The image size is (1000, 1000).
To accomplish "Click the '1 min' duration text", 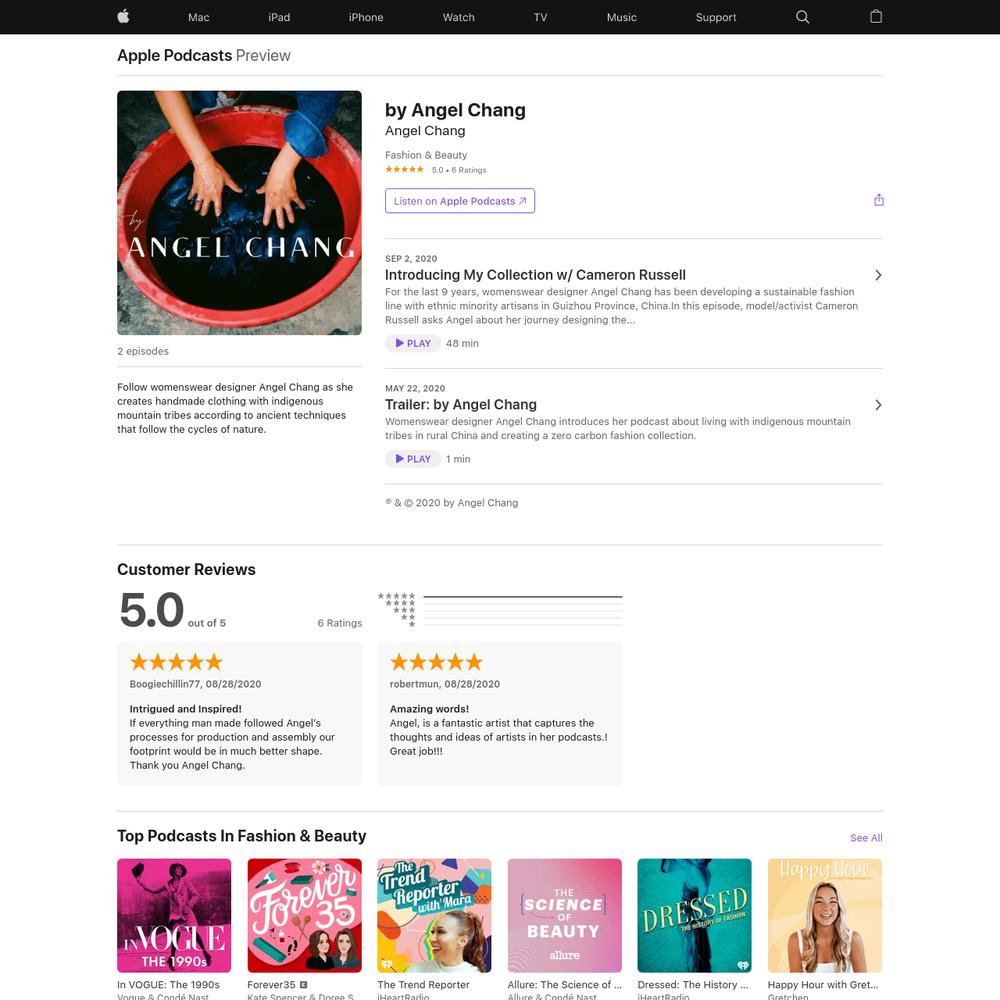I will [x=458, y=459].
